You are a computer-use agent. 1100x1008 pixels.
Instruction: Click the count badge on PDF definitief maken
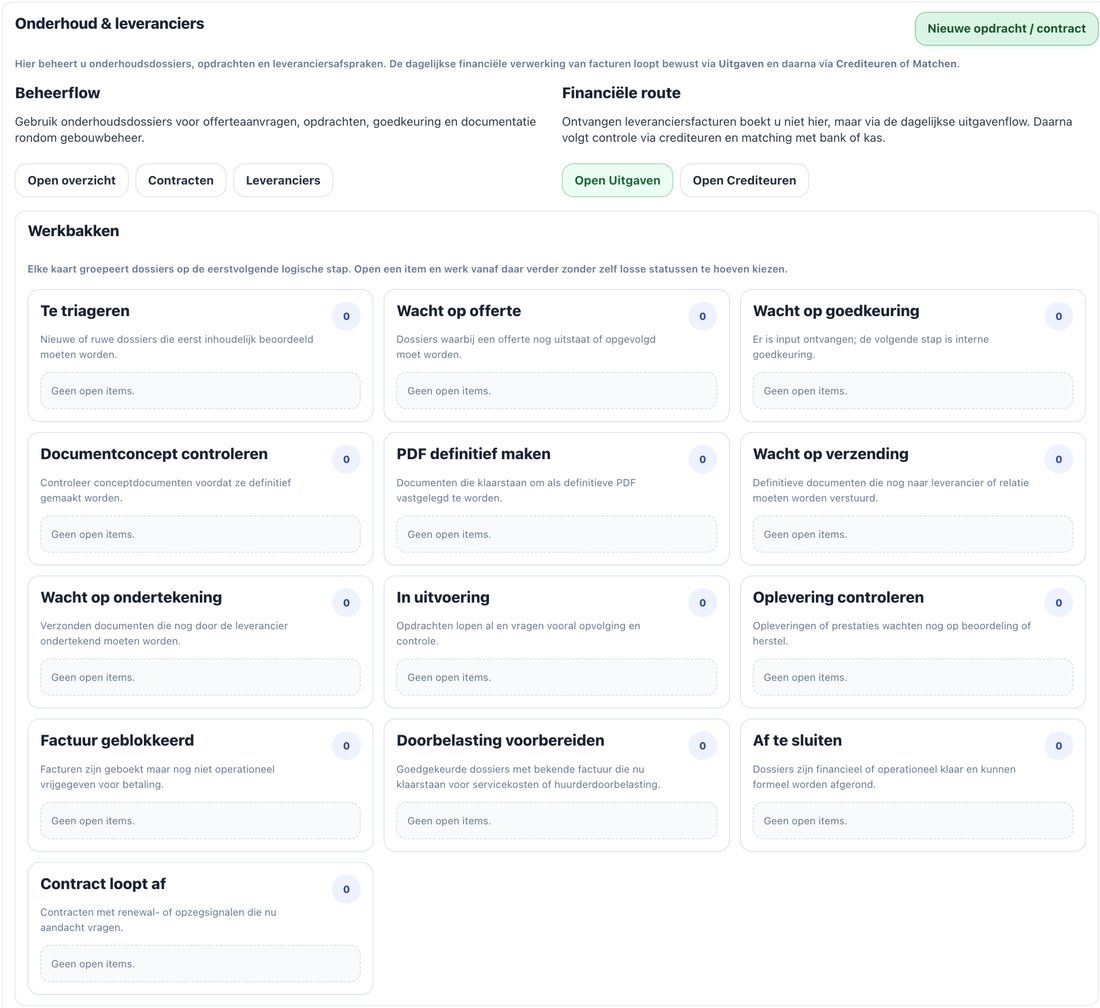(x=702, y=459)
